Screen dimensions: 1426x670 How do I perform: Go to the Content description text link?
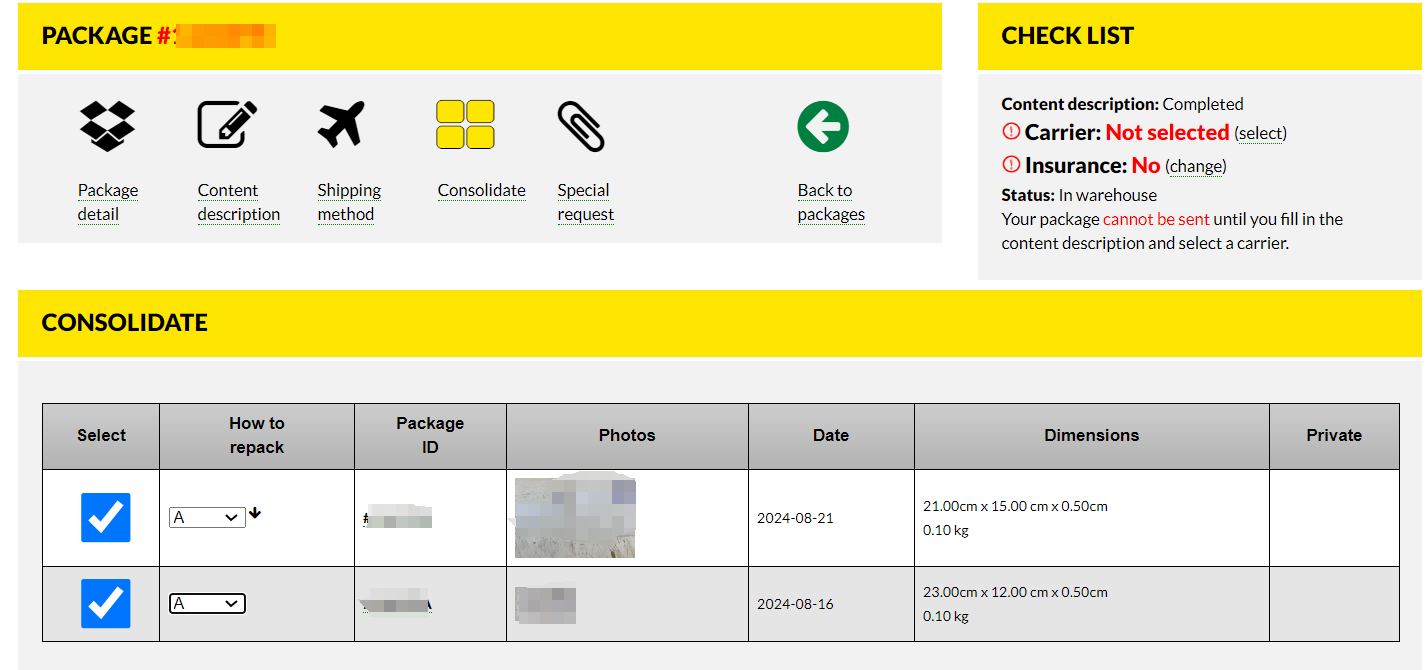click(239, 202)
